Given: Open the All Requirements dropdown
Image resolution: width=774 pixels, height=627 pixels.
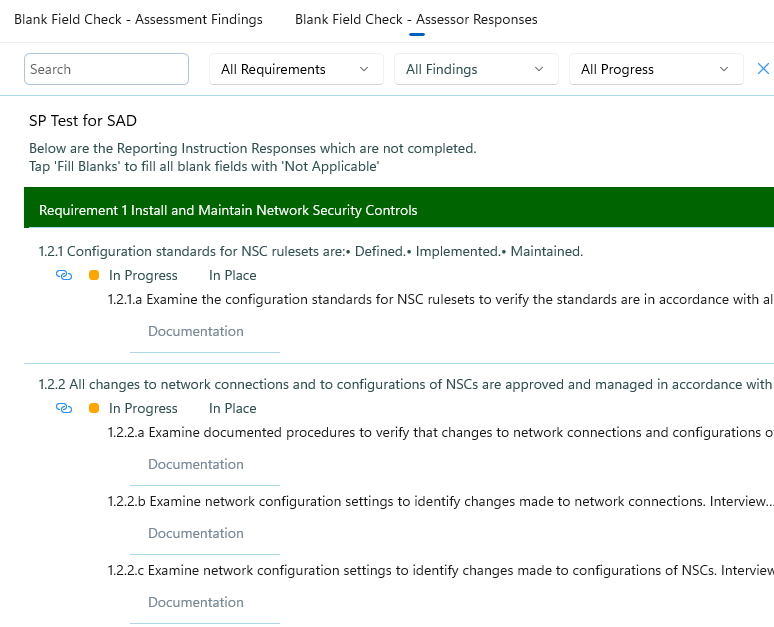Looking at the screenshot, I should pyautogui.click(x=296, y=69).
